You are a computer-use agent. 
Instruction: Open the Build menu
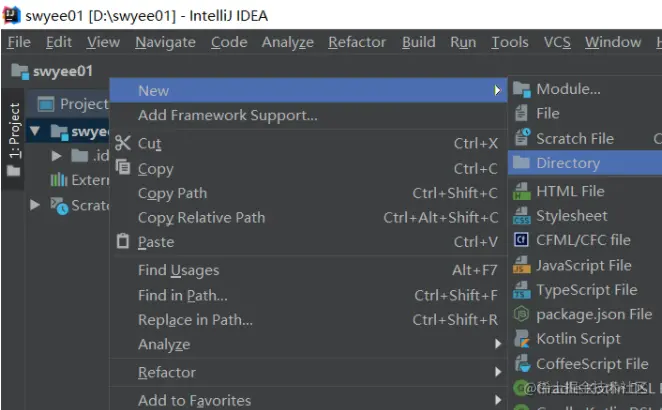pos(418,42)
